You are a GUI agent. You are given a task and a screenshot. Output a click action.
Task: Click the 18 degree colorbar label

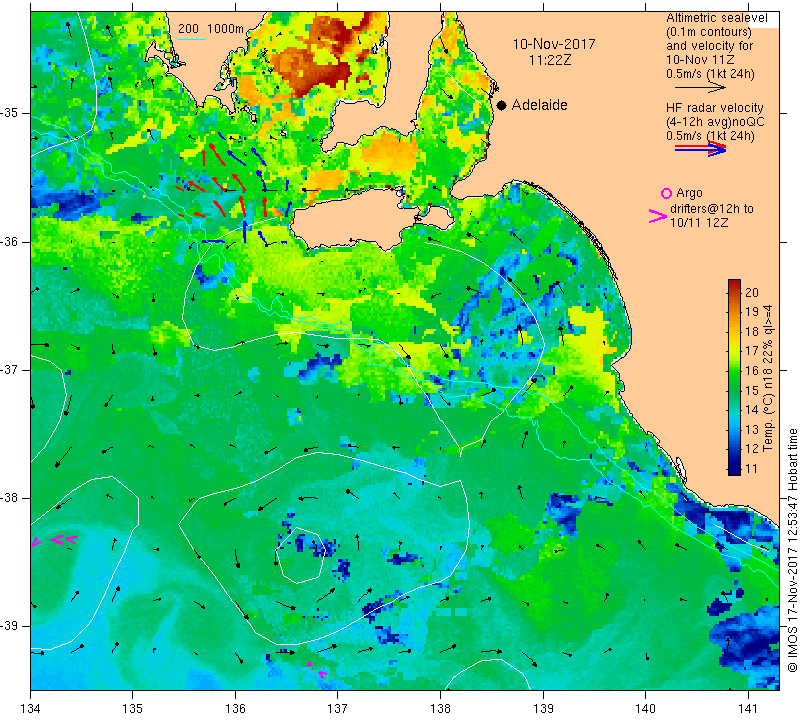tap(752, 332)
